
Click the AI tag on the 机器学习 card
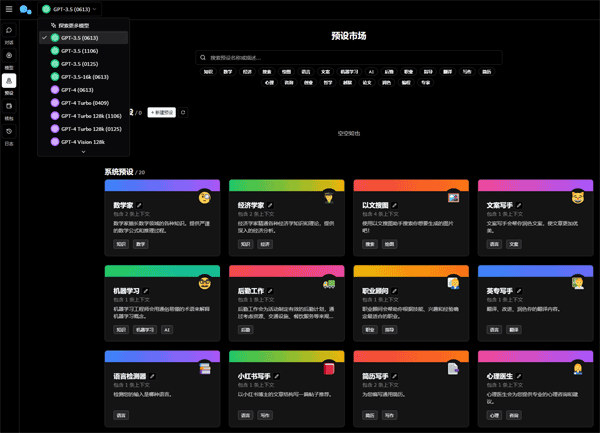click(166, 330)
